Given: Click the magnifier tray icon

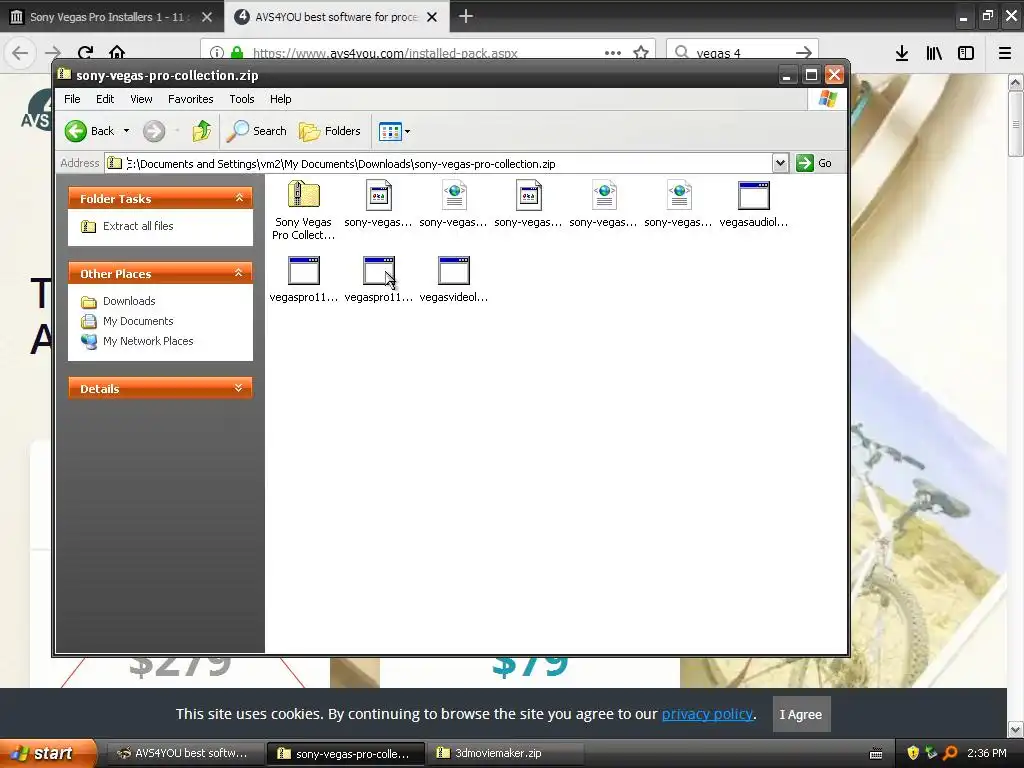Looking at the screenshot, I should (x=950, y=753).
